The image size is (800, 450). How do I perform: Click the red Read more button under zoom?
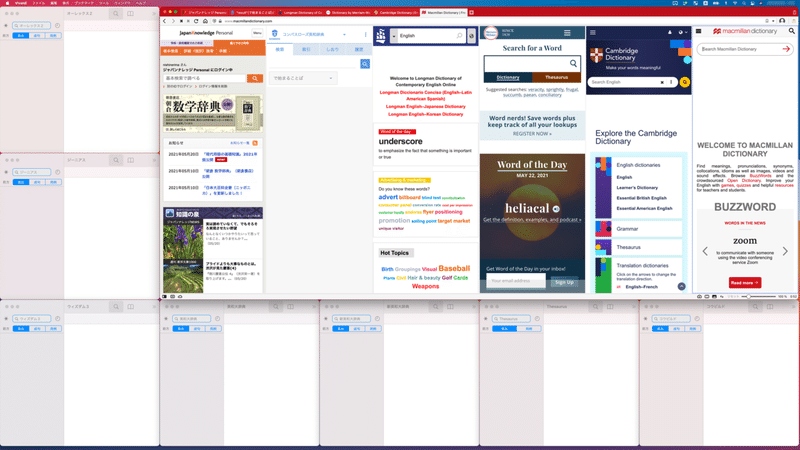pyautogui.click(x=745, y=283)
